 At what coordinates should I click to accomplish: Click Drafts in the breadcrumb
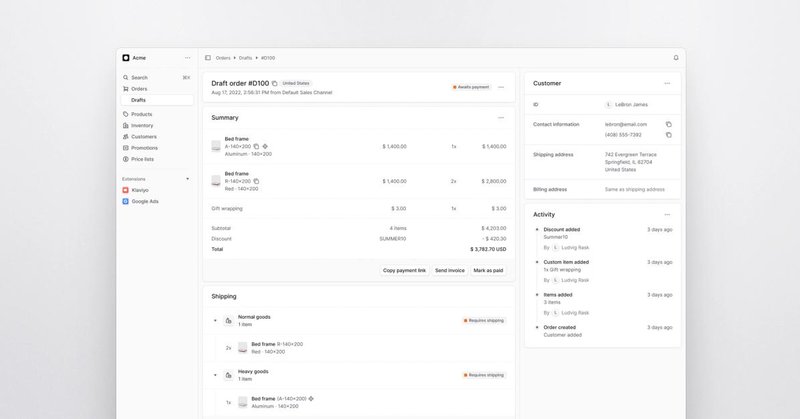[245, 58]
